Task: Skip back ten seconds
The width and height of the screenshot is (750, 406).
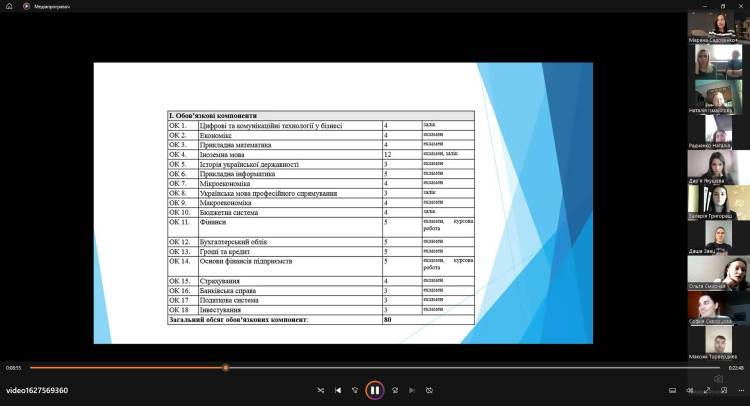Action: pos(355,390)
